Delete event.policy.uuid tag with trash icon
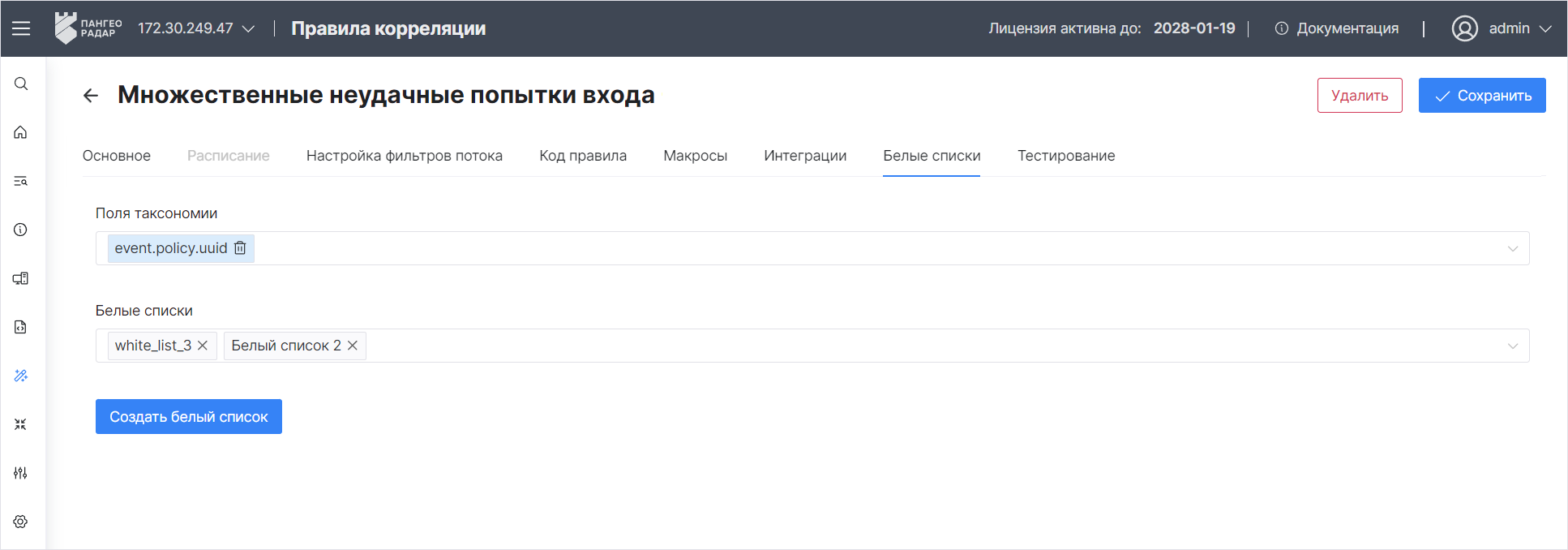Screen dimensions: 1568x550 (x=240, y=248)
